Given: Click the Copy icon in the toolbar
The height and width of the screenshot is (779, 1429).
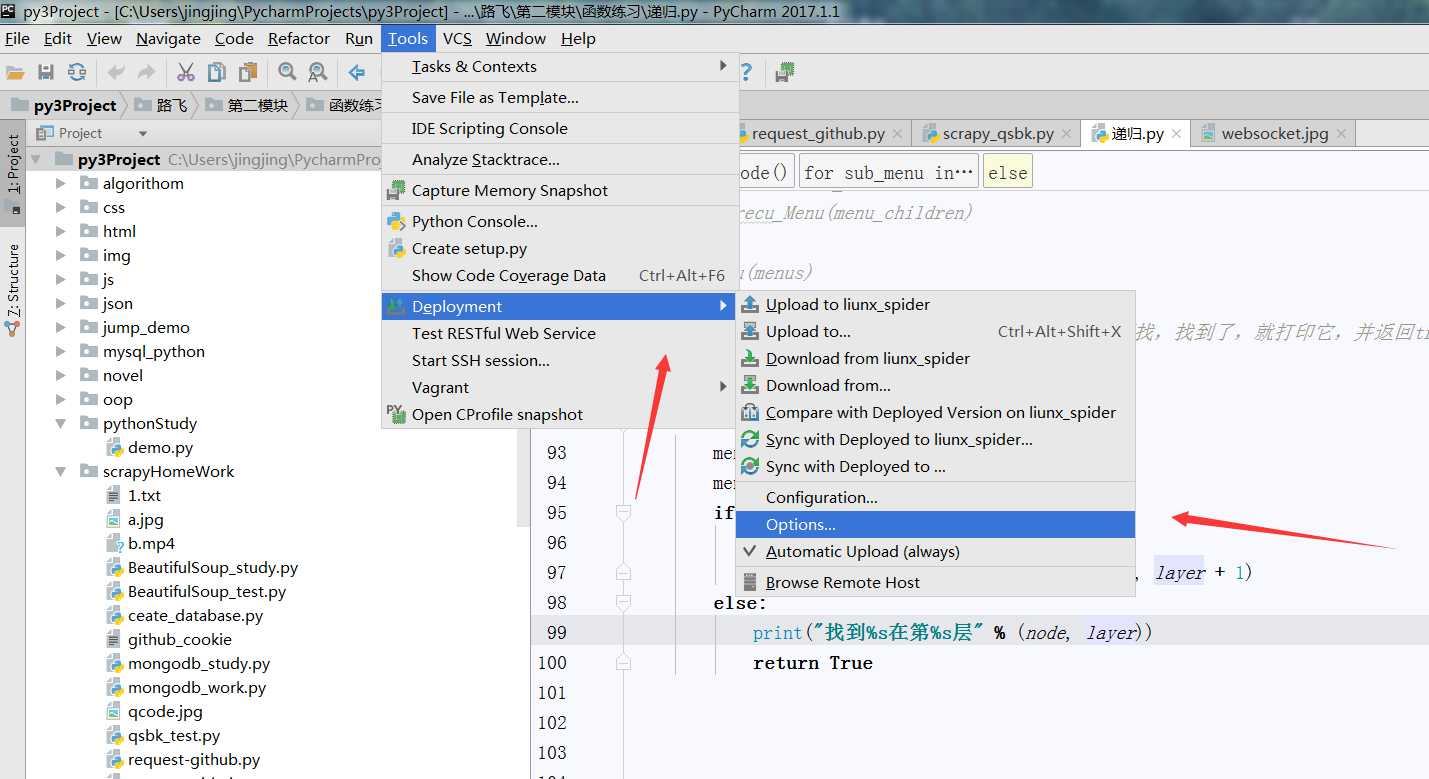Looking at the screenshot, I should (x=217, y=72).
